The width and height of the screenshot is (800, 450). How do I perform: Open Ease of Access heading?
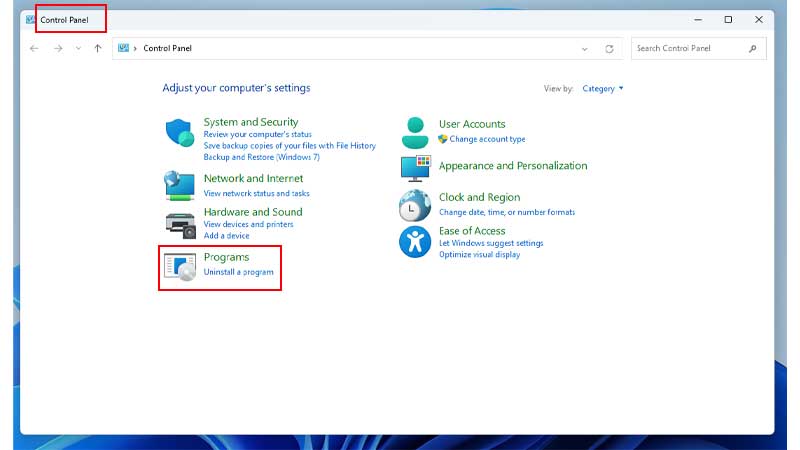click(472, 231)
